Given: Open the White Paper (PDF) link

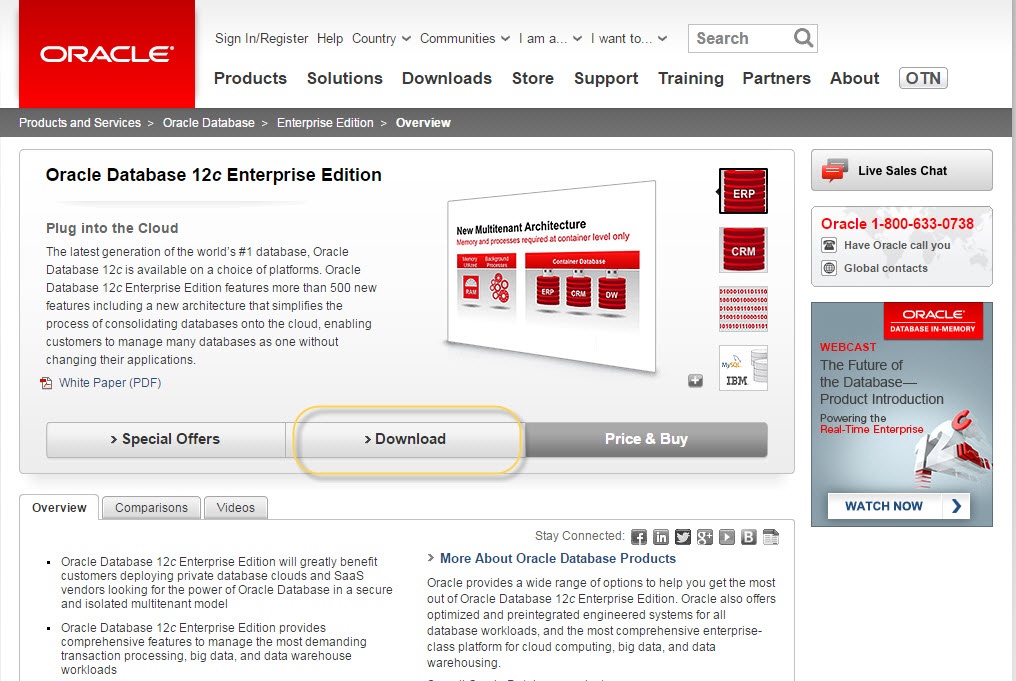Looking at the screenshot, I should (110, 383).
